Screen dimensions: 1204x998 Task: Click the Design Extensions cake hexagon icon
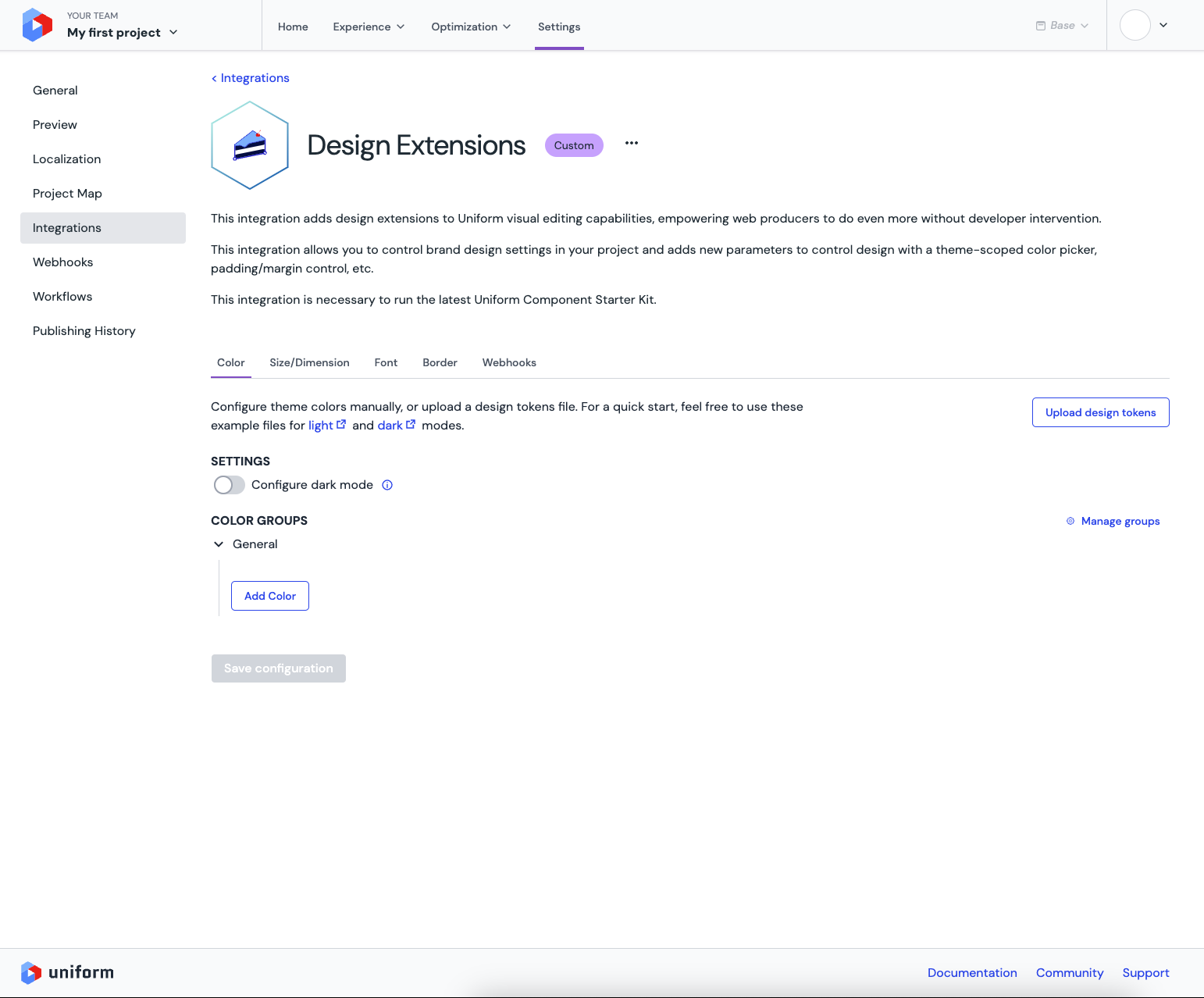(x=250, y=145)
